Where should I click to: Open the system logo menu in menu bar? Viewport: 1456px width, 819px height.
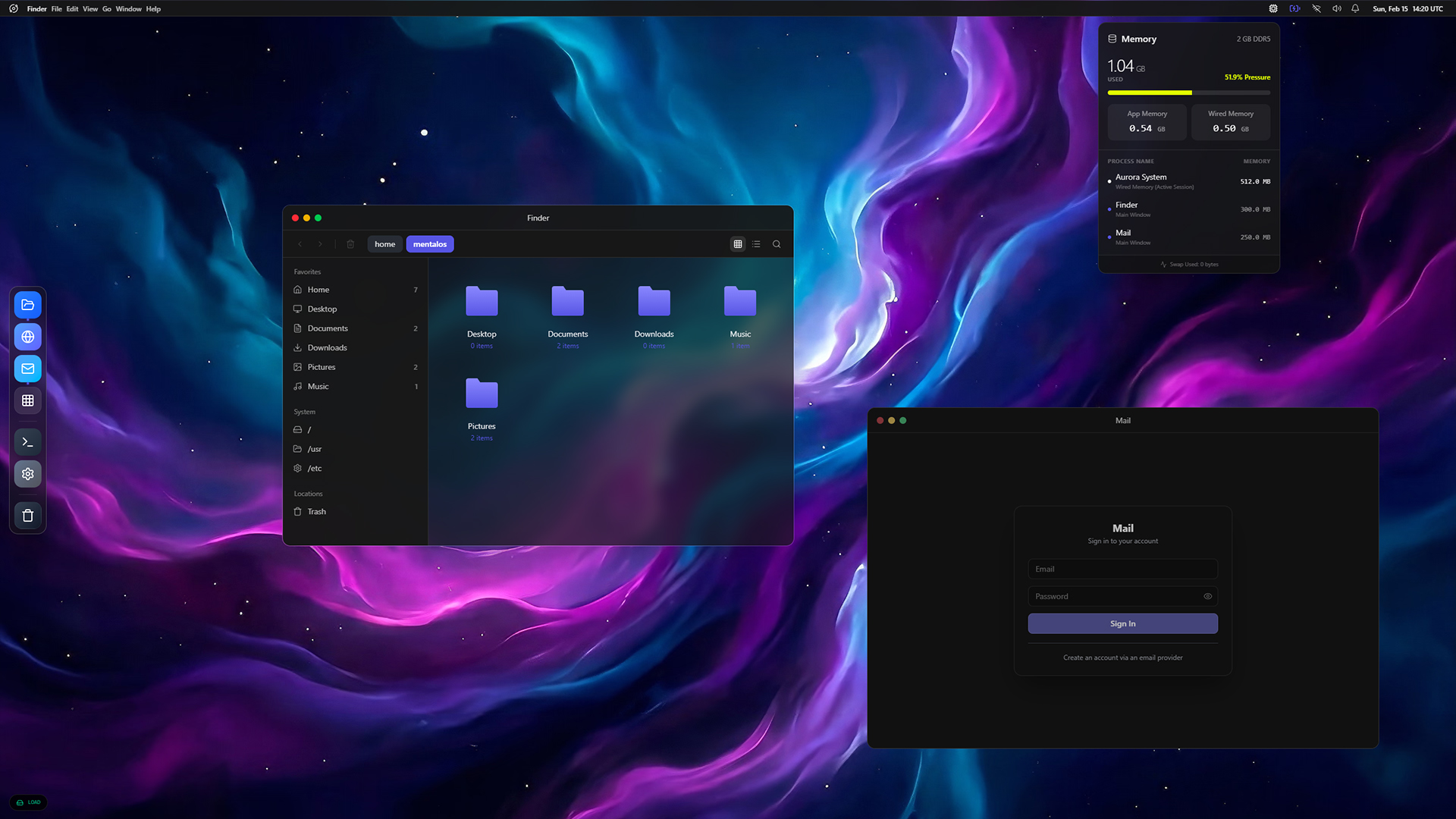coord(14,9)
